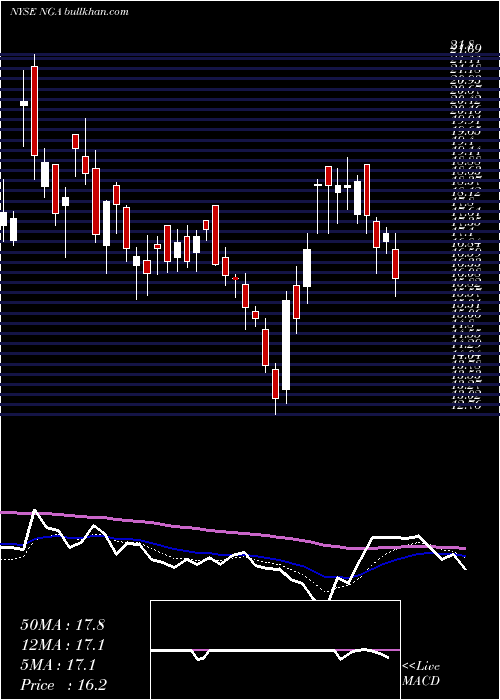Click the 21.69 top price axis label

click(466, 50)
